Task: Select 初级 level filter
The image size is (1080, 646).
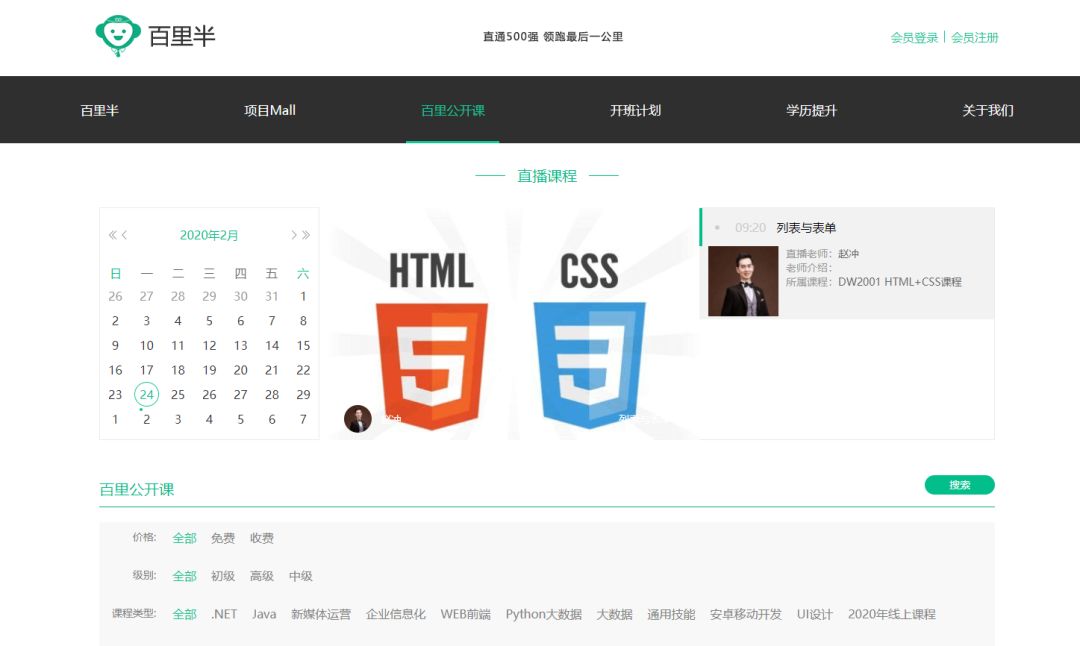Action: pyautogui.click(x=223, y=576)
